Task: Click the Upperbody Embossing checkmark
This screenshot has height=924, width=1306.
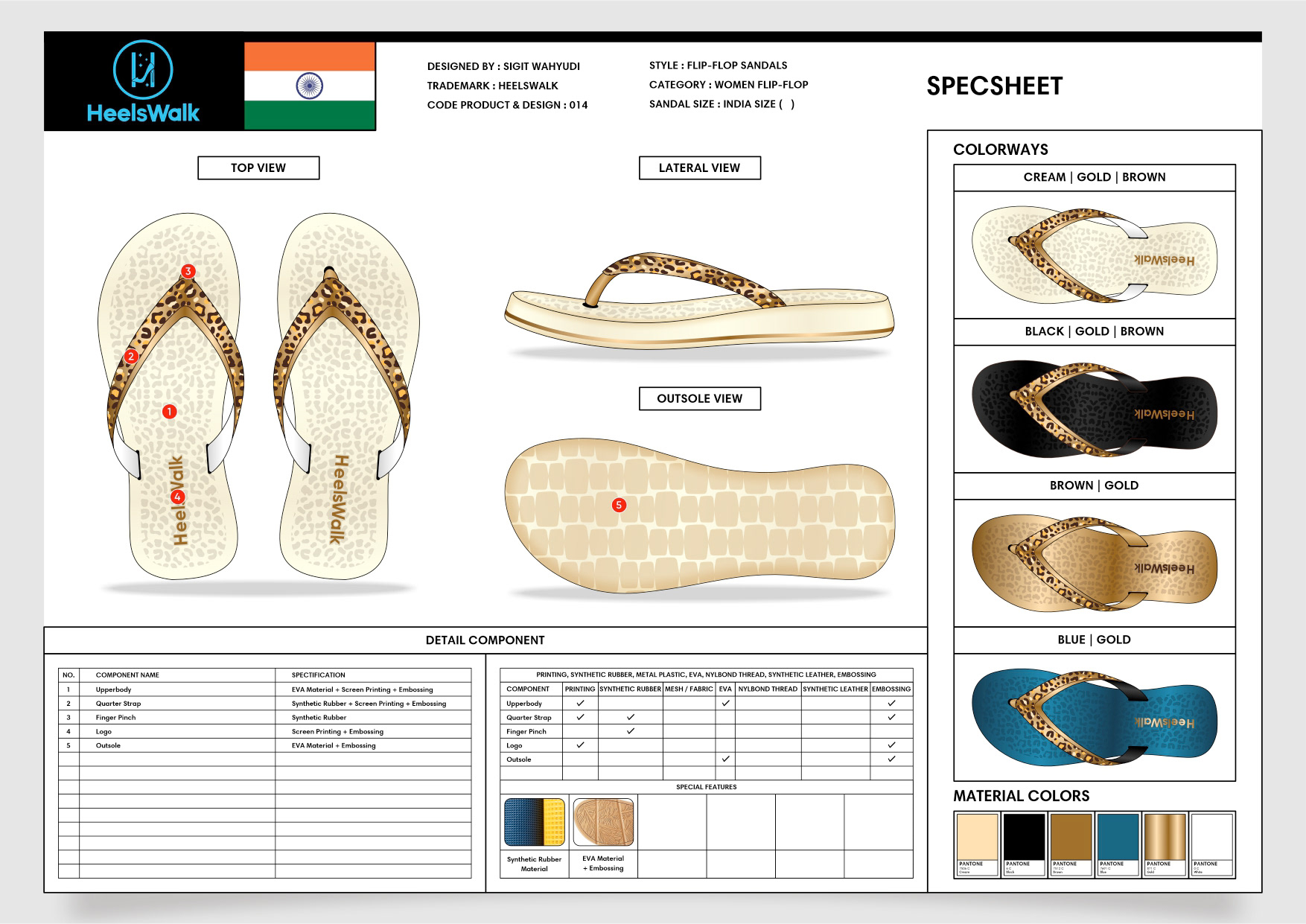Action: [x=891, y=703]
